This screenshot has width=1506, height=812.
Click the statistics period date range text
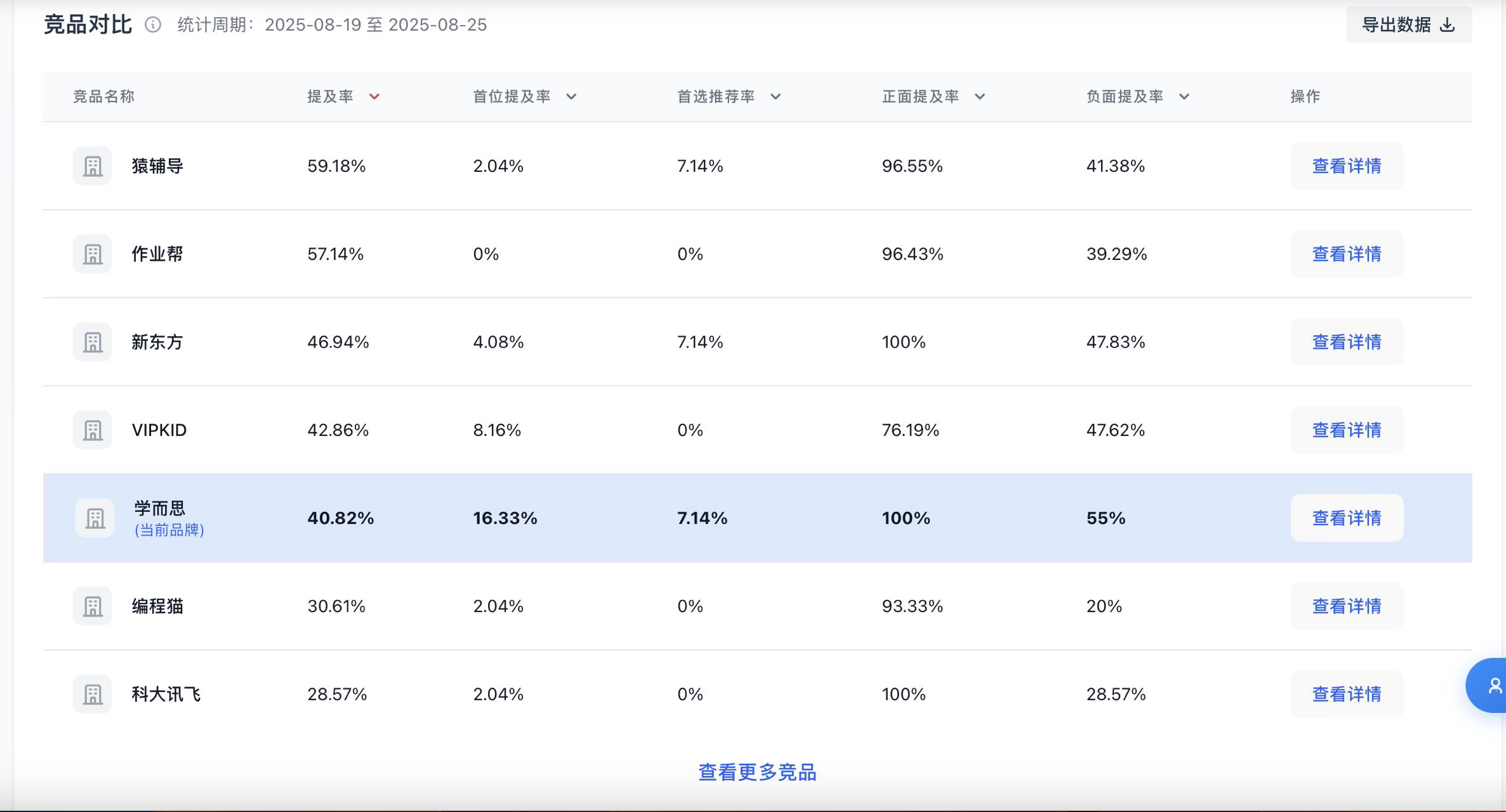(332, 25)
